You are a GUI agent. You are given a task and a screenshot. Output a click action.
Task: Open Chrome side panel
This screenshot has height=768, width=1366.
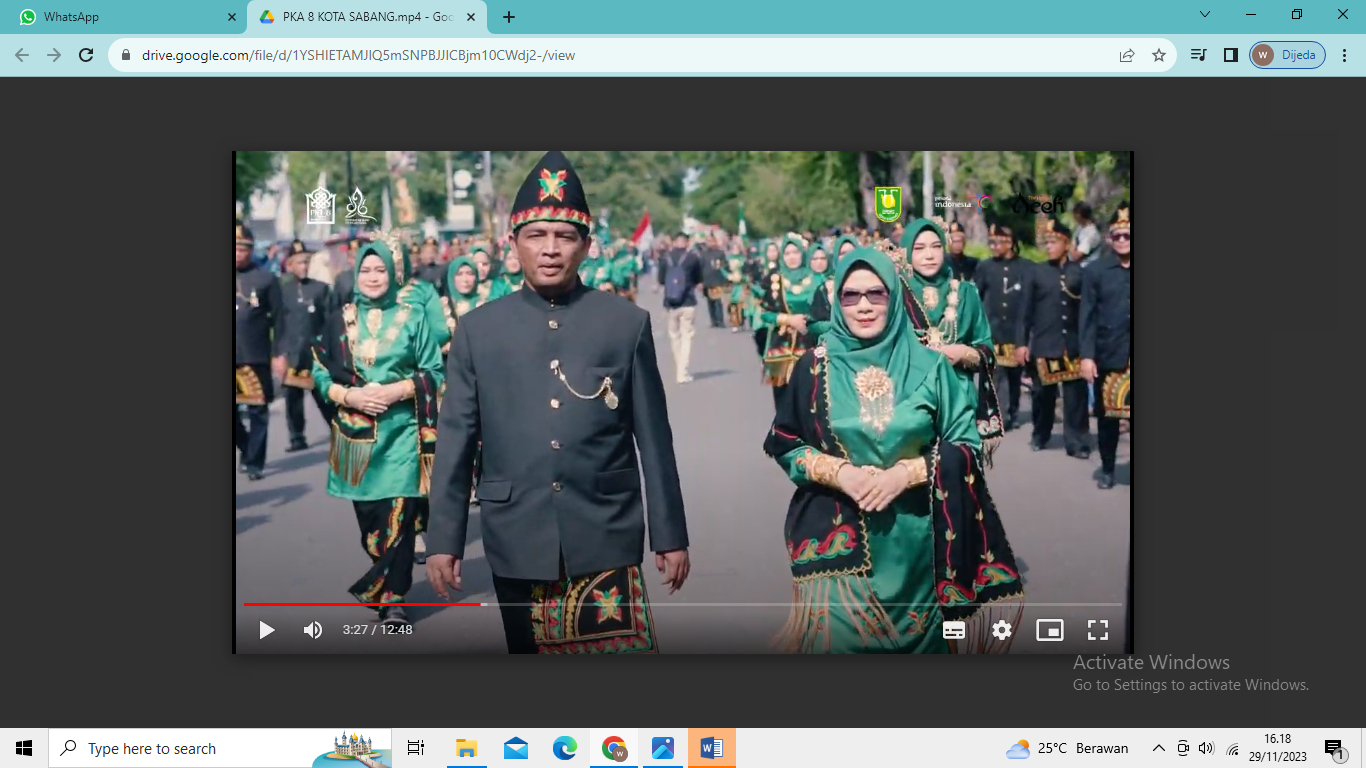1231,55
